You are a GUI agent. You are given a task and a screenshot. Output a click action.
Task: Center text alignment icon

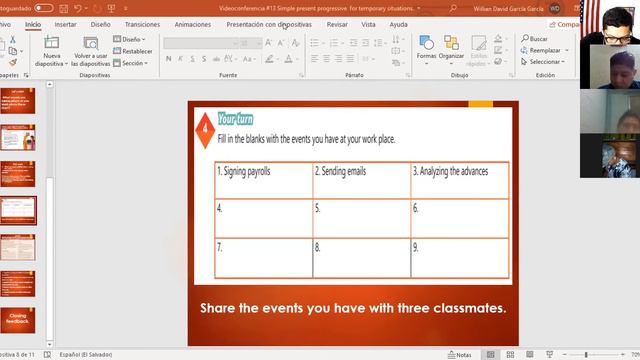coord(327,59)
